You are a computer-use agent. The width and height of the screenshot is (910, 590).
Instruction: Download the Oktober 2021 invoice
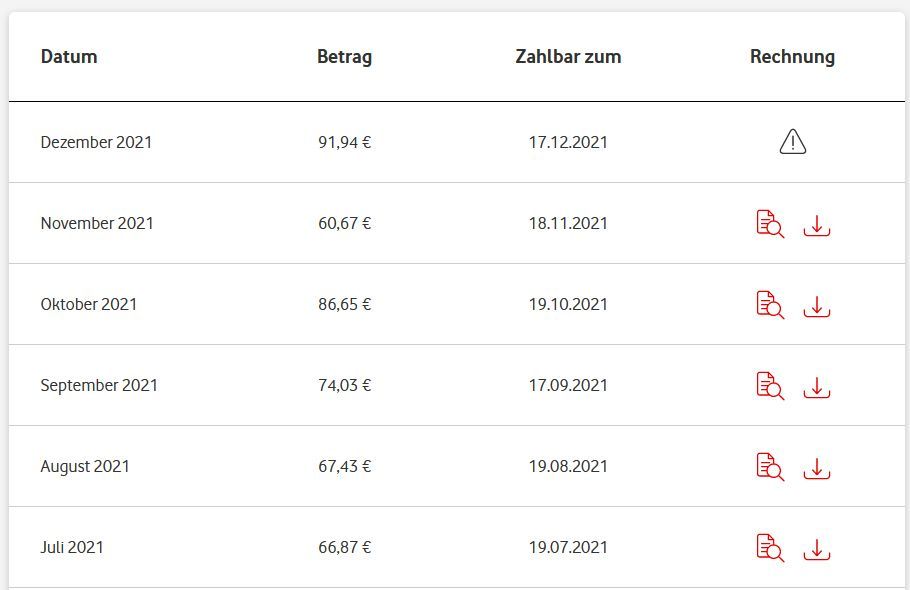(x=817, y=306)
